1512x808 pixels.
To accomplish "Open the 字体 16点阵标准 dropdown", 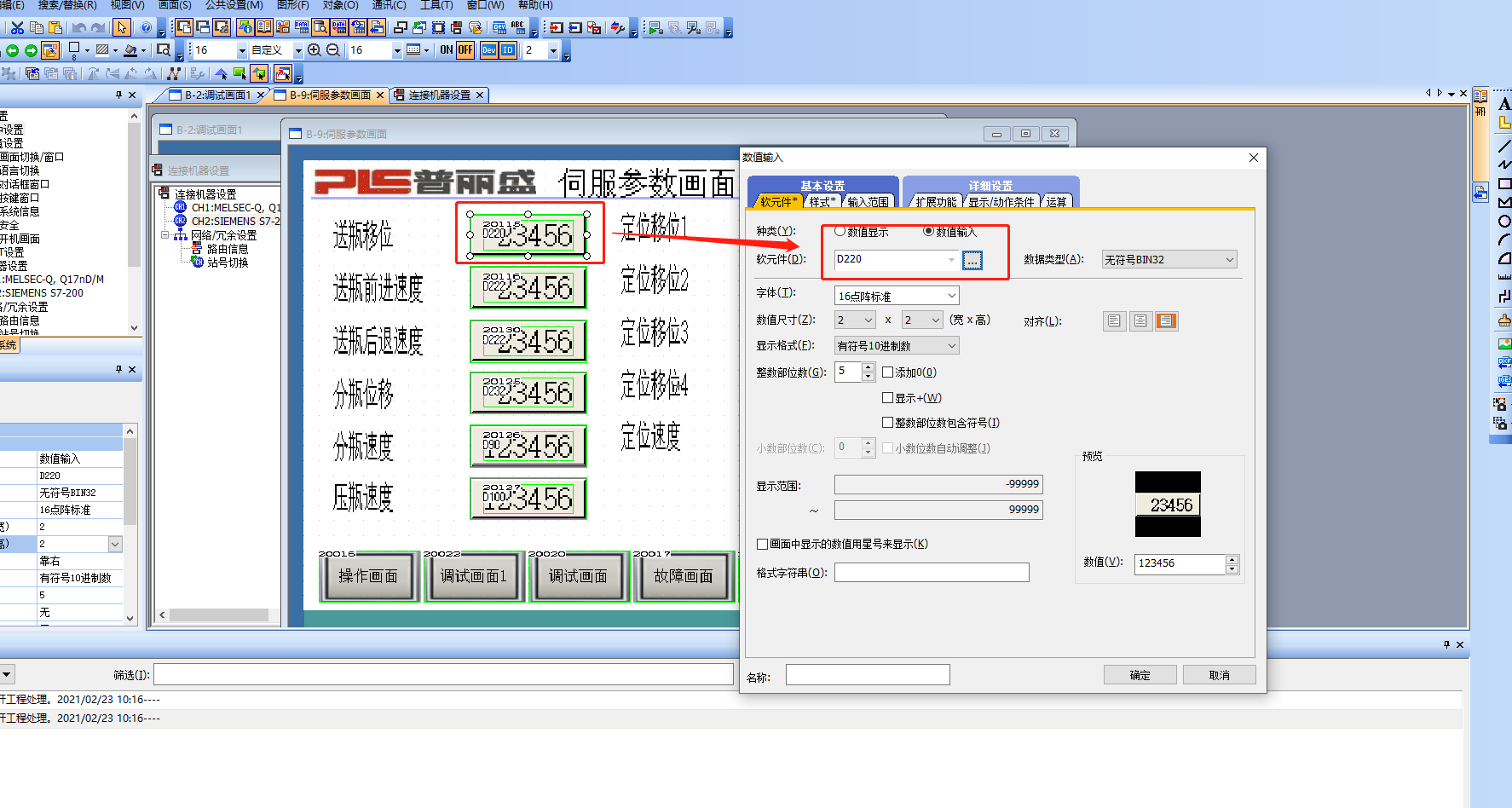I will pos(897,296).
